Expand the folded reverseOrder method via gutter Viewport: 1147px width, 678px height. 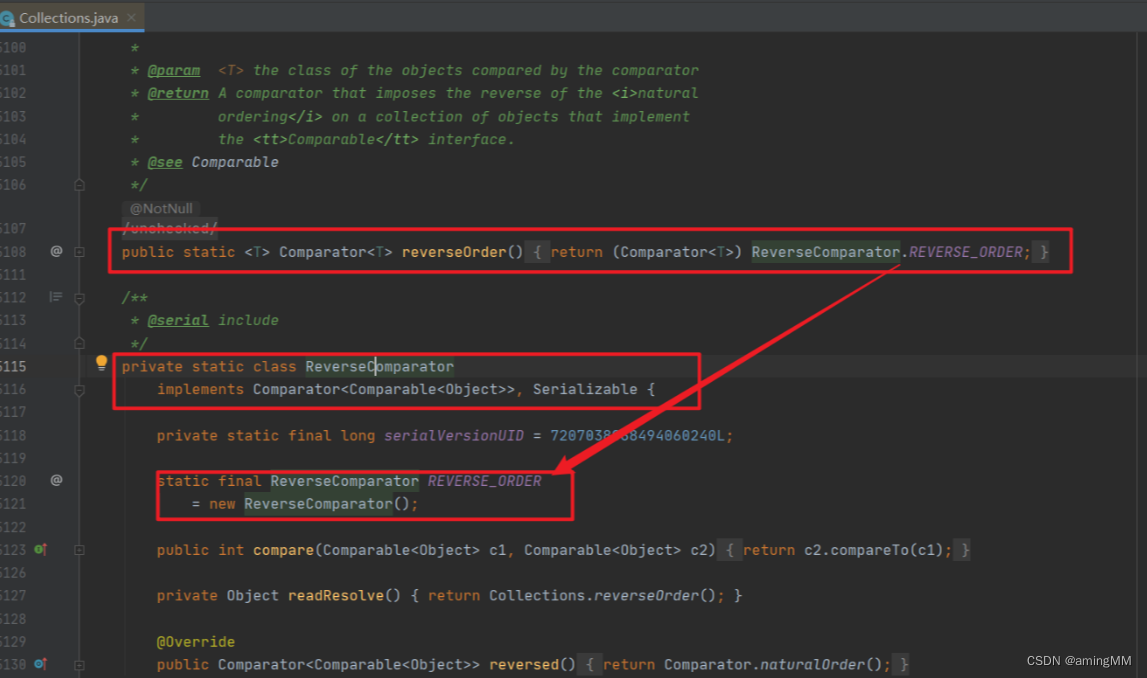[80, 252]
